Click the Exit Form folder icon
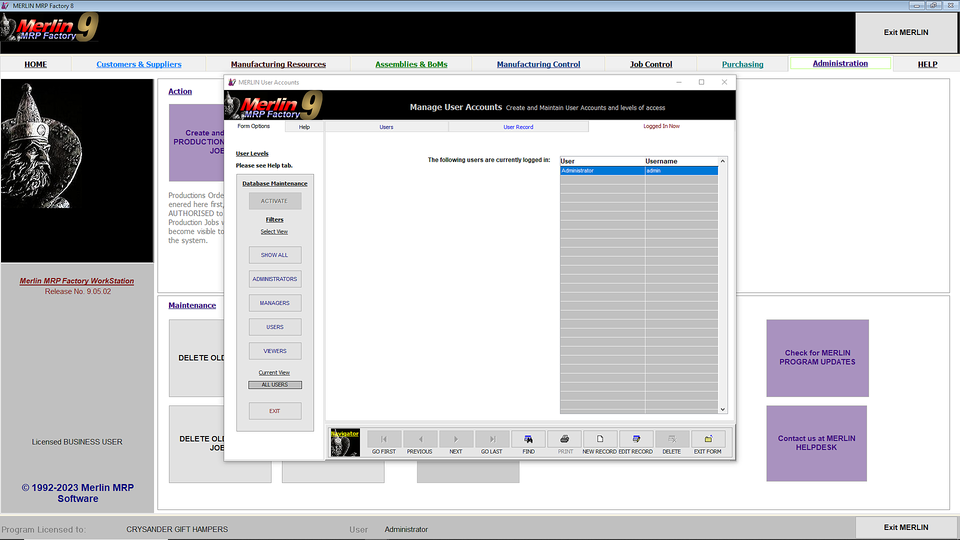Viewport: 960px width, 540px height. pos(708,439)
